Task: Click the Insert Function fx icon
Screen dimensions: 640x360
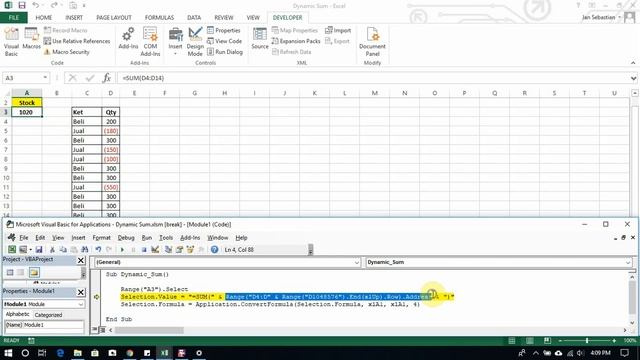Action: pyautogui.click(x=107, y=78)
